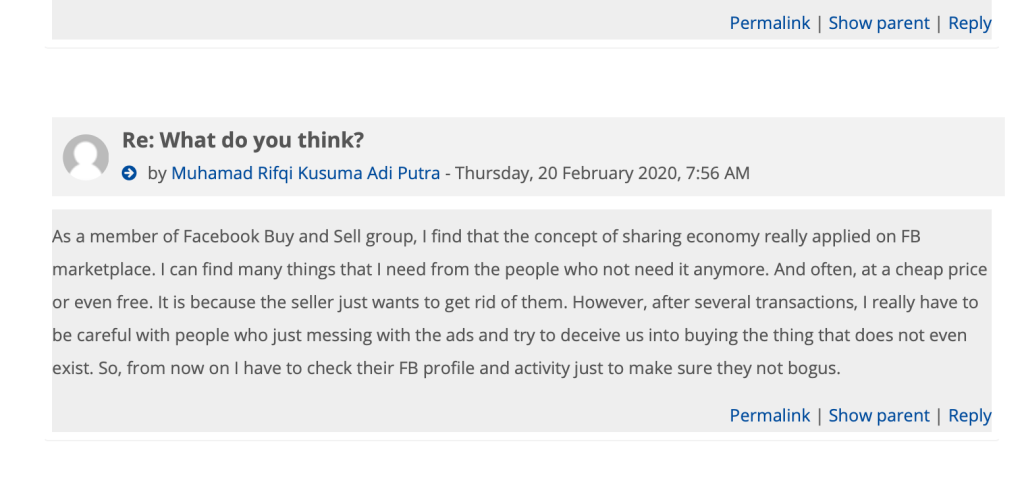Show parent of Muhamad Rifqi's post
This screenshot has width=1022, height=490.
click(x=879, y=415)
